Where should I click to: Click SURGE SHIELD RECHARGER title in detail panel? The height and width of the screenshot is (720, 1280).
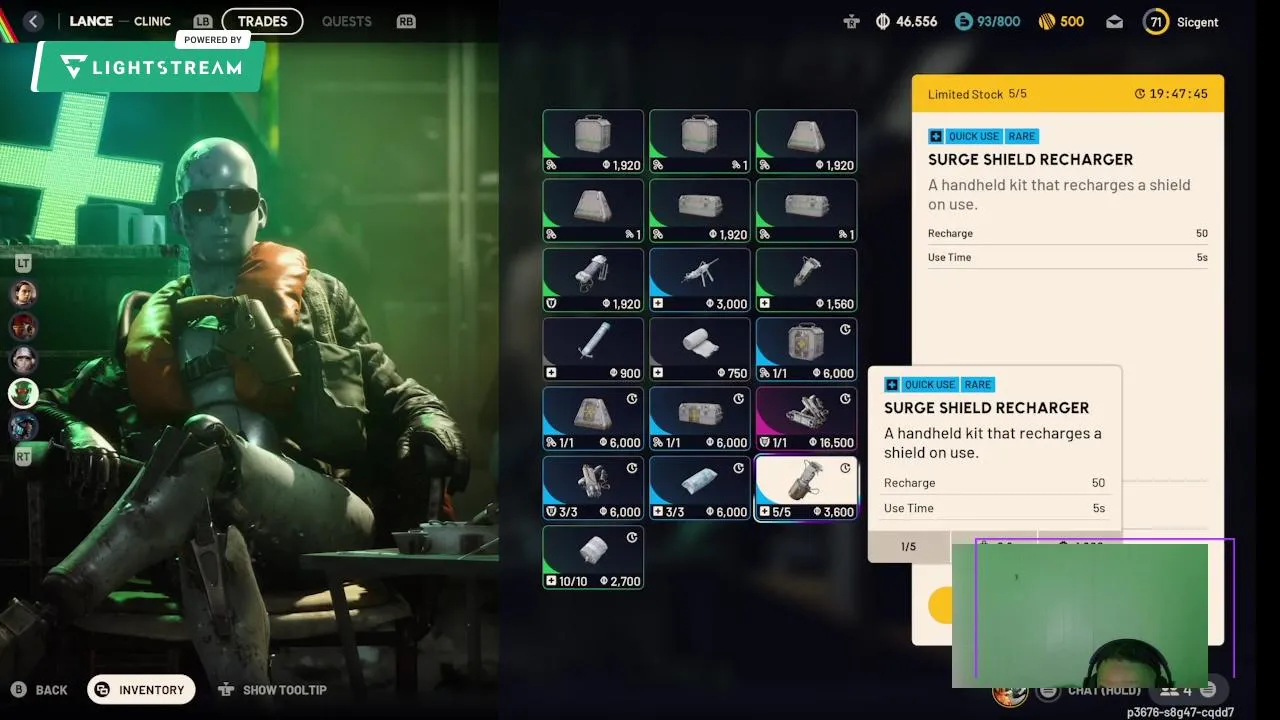(1030, 160)
